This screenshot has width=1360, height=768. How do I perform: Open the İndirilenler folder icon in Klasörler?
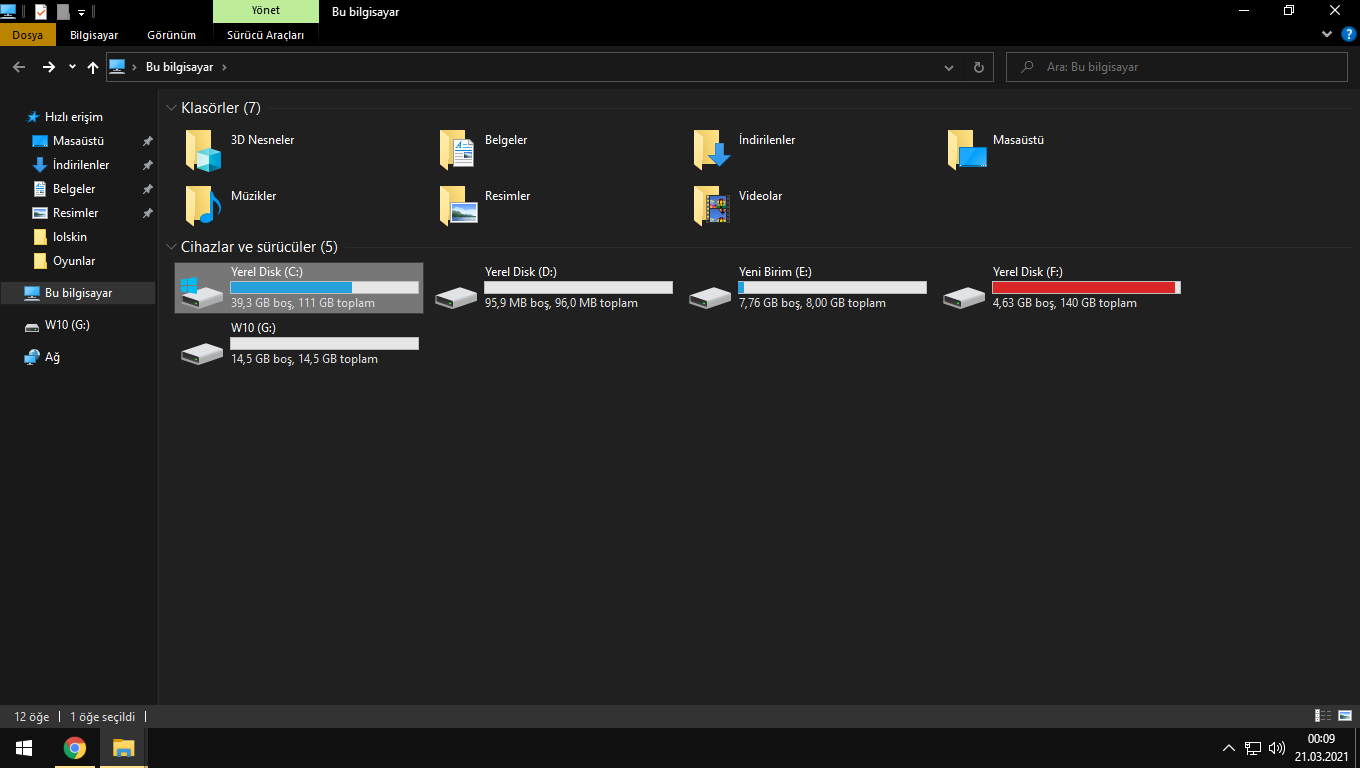[x=711, y=150]
